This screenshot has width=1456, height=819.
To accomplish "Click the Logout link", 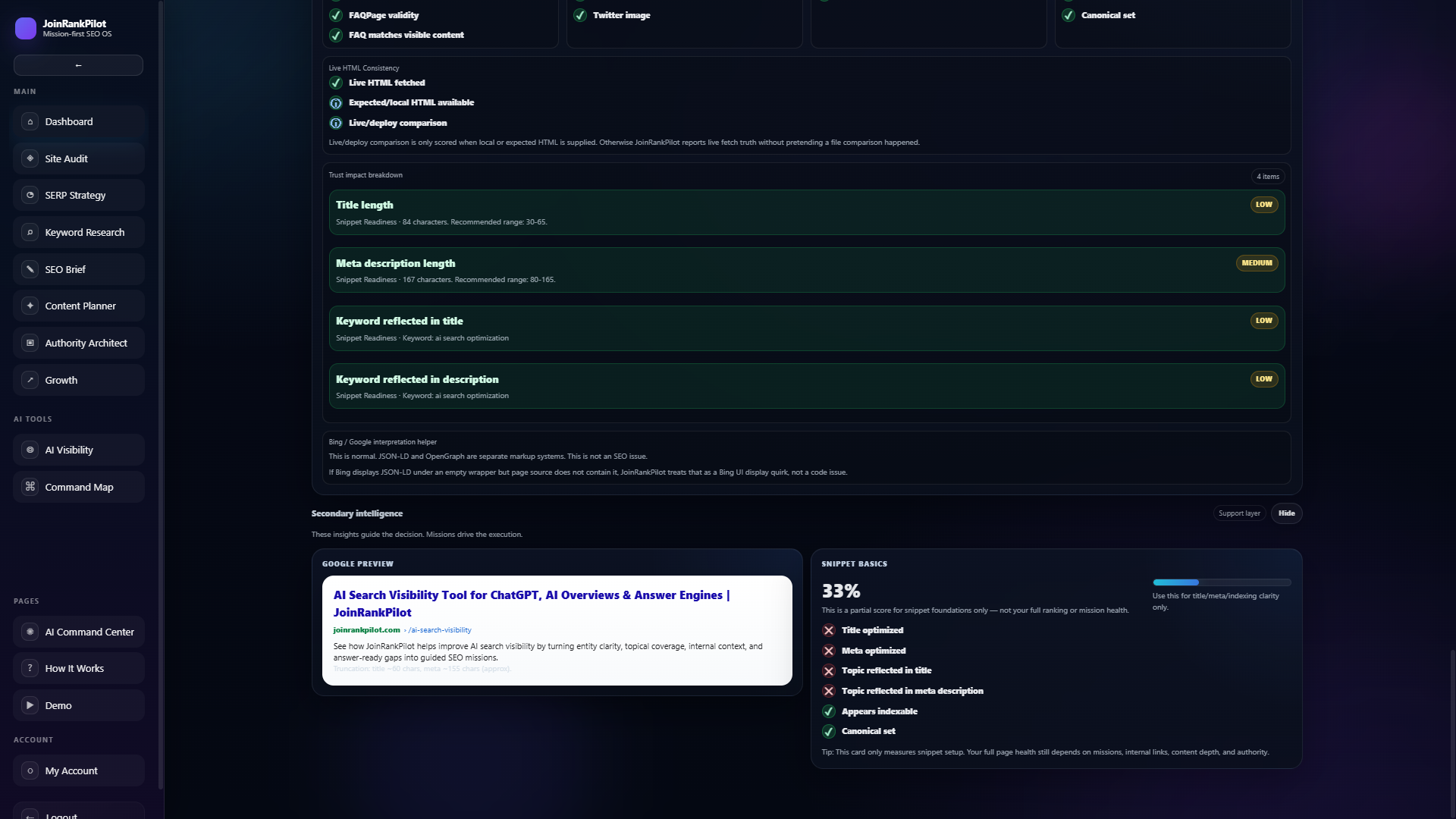I will coord(79,812).
